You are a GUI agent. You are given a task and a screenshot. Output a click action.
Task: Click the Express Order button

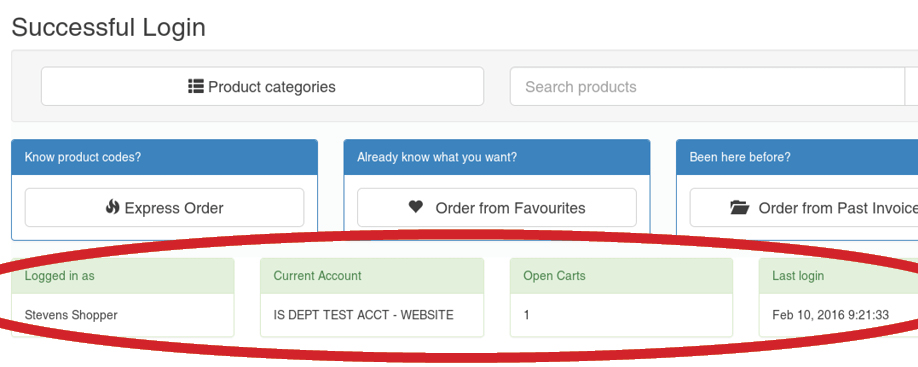[x=165, y=207]
